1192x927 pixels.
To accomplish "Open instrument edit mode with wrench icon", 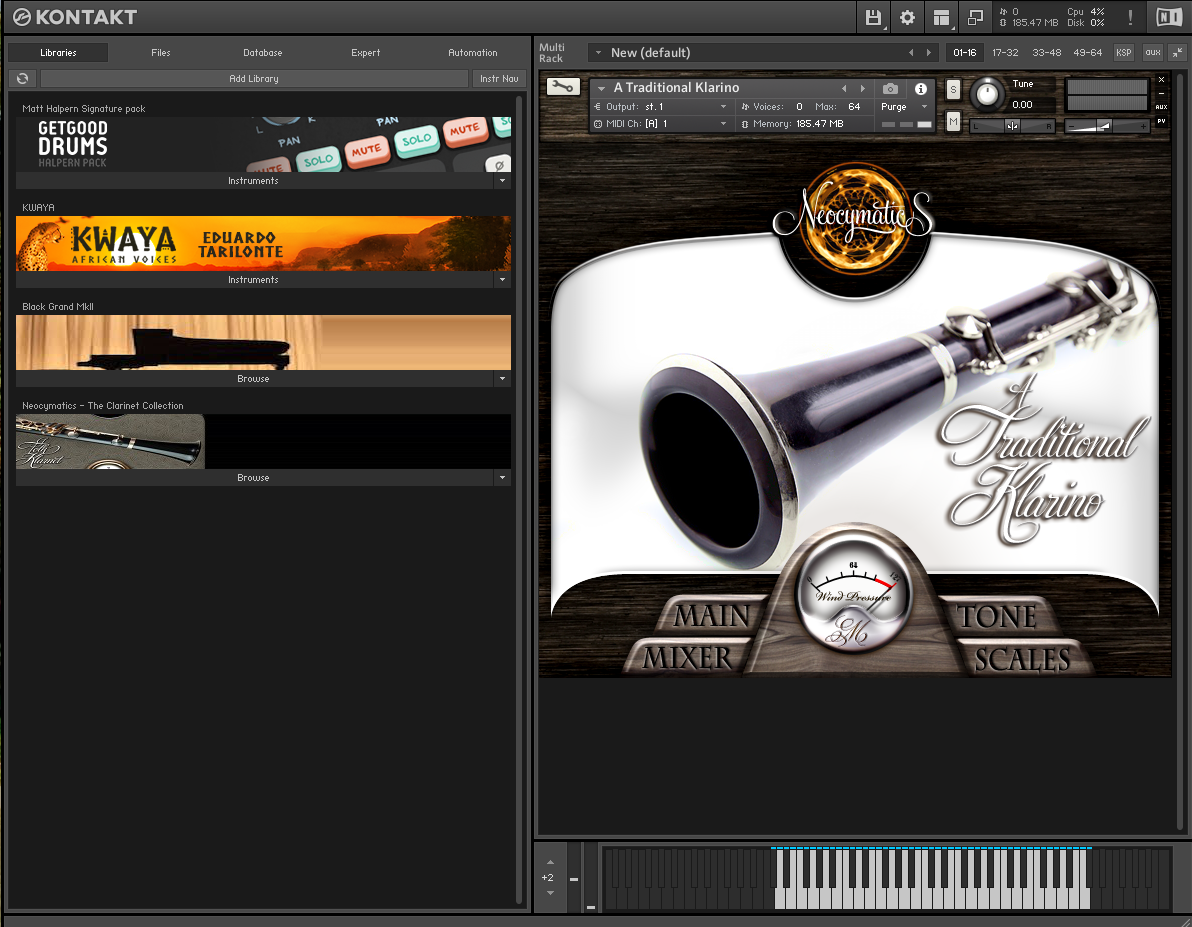I will (x=563, y=87).
